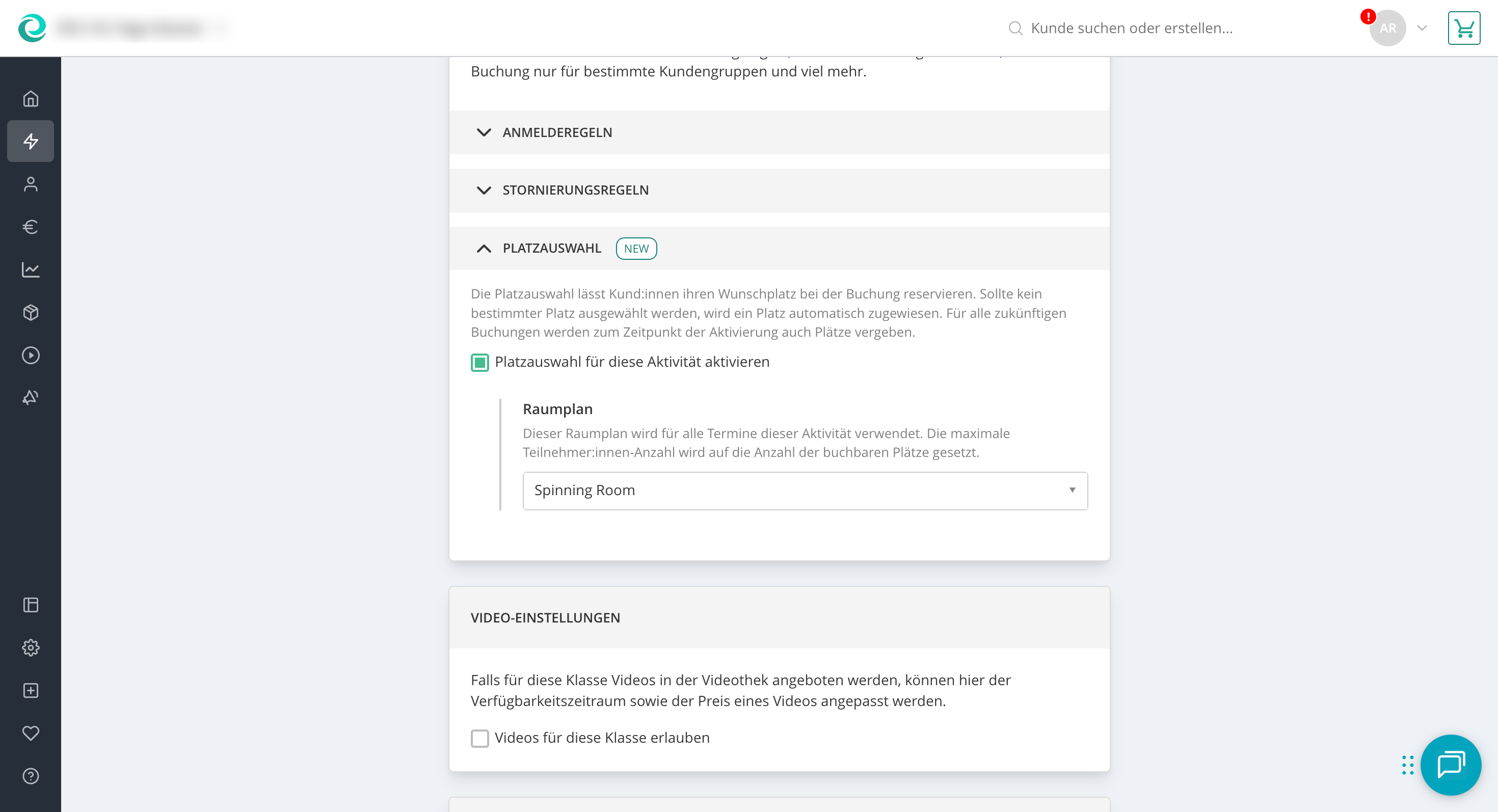Open the video play circle icon
The image size is (1498, 812).
click(x=30, y=355)
